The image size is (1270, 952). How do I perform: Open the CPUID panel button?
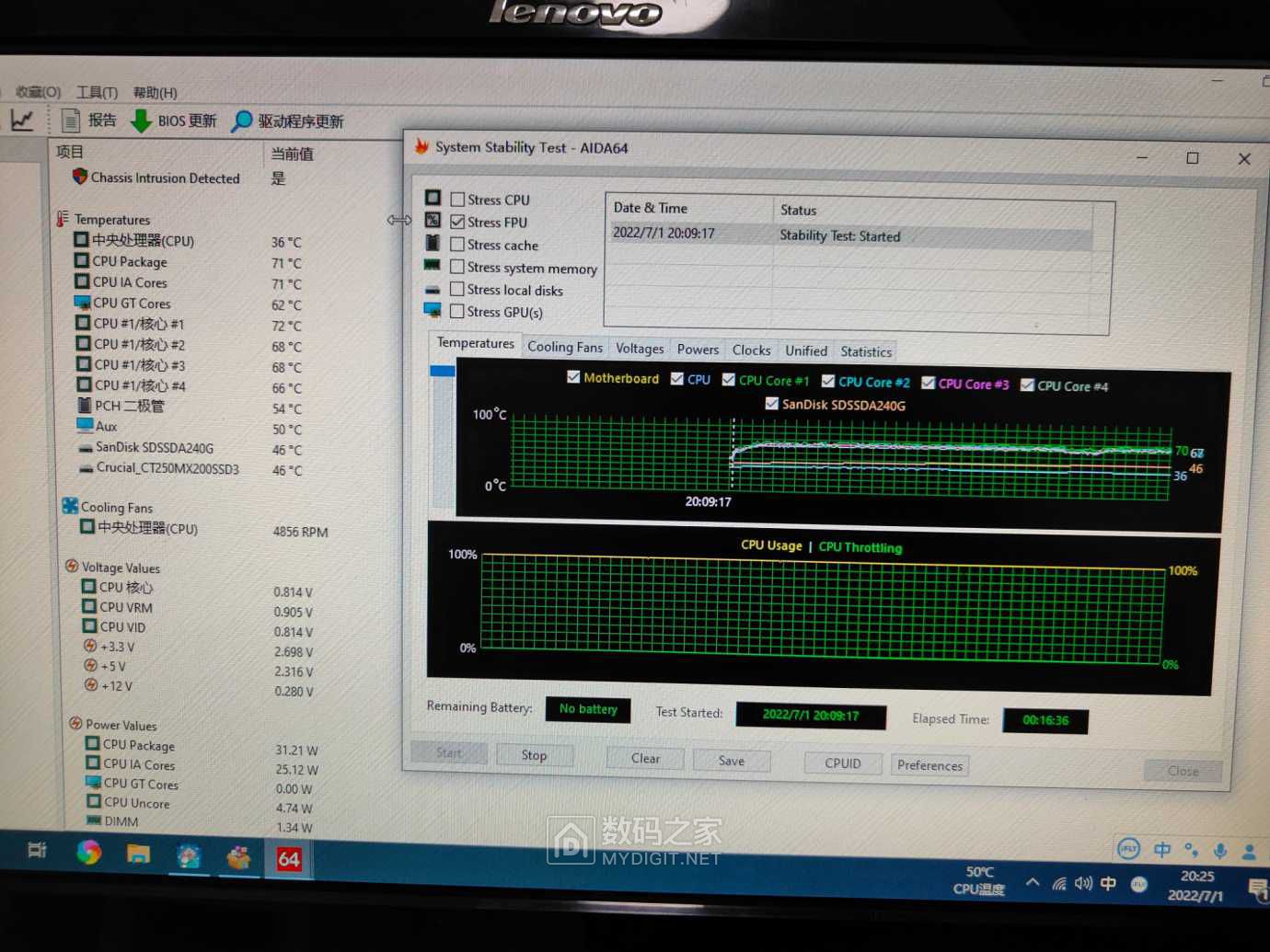[x=843, y=763]
